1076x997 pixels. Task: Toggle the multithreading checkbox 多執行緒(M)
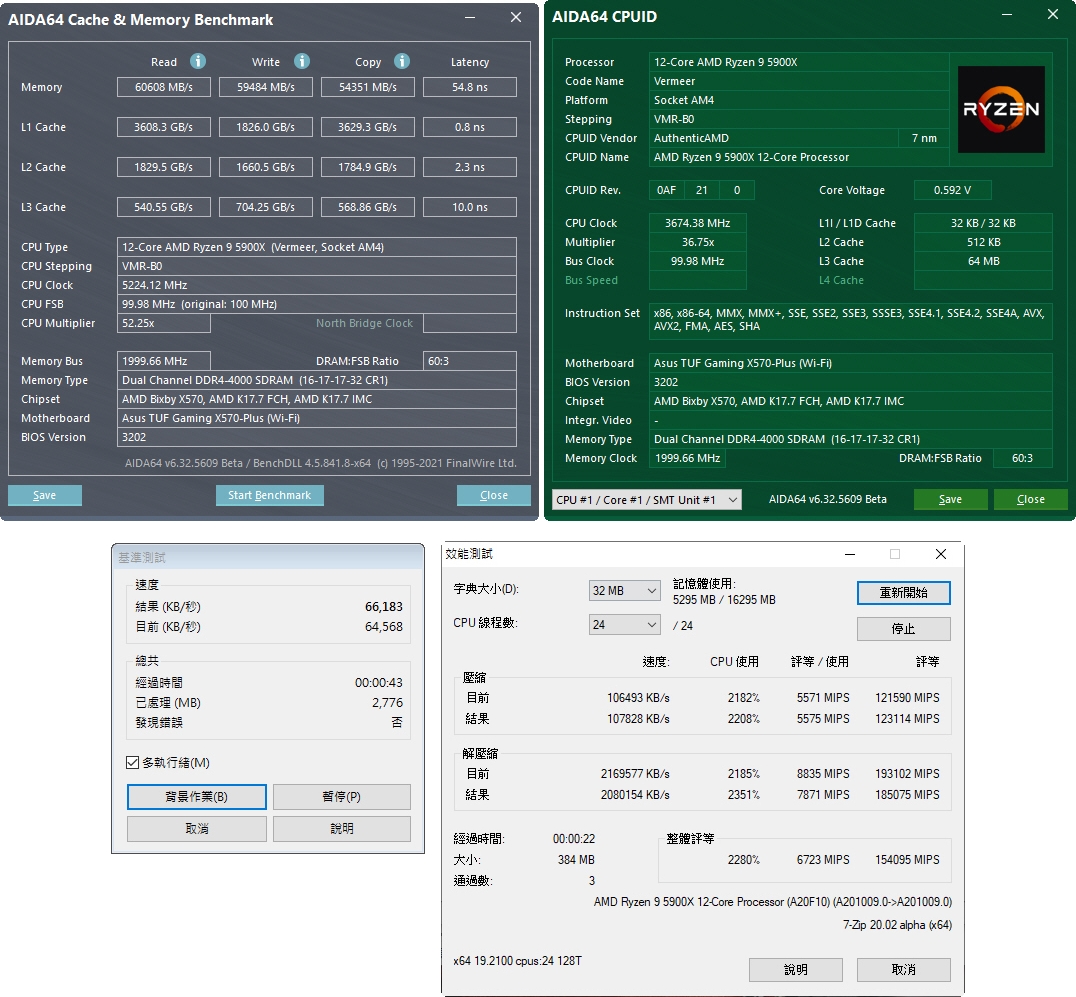[x=132, y=762]
